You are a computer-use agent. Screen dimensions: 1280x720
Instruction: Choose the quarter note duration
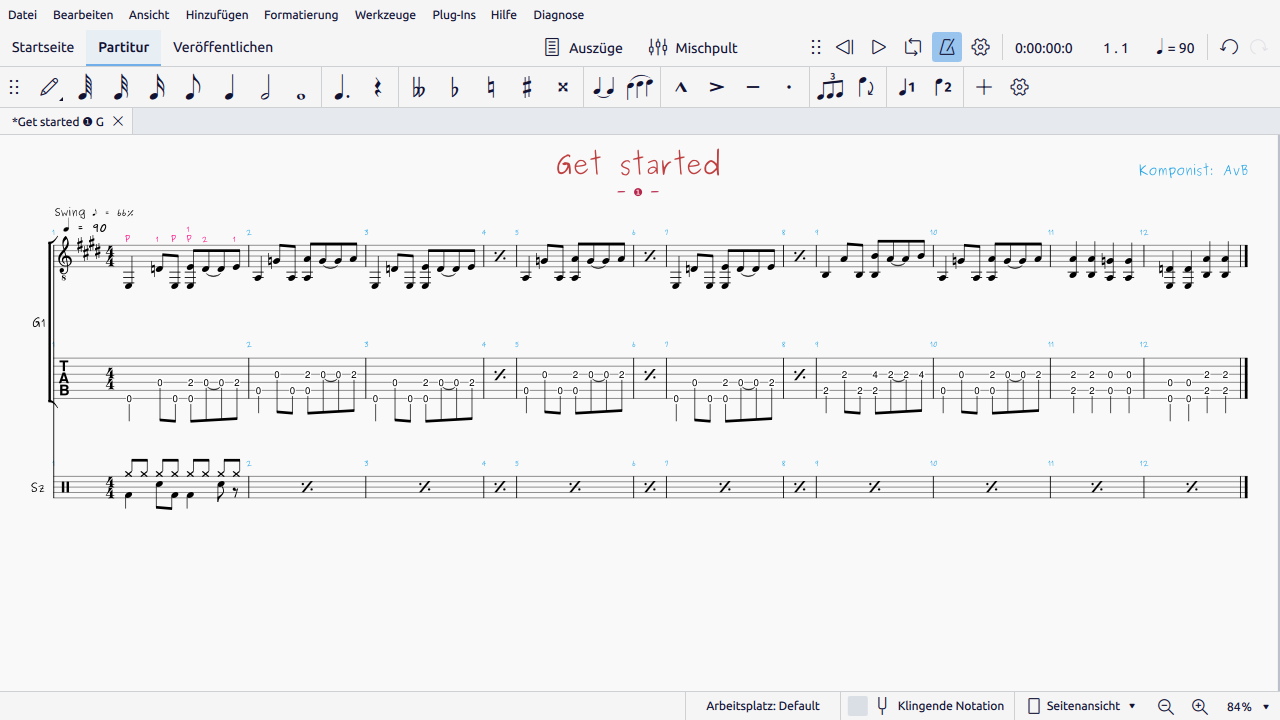[229, 88]
